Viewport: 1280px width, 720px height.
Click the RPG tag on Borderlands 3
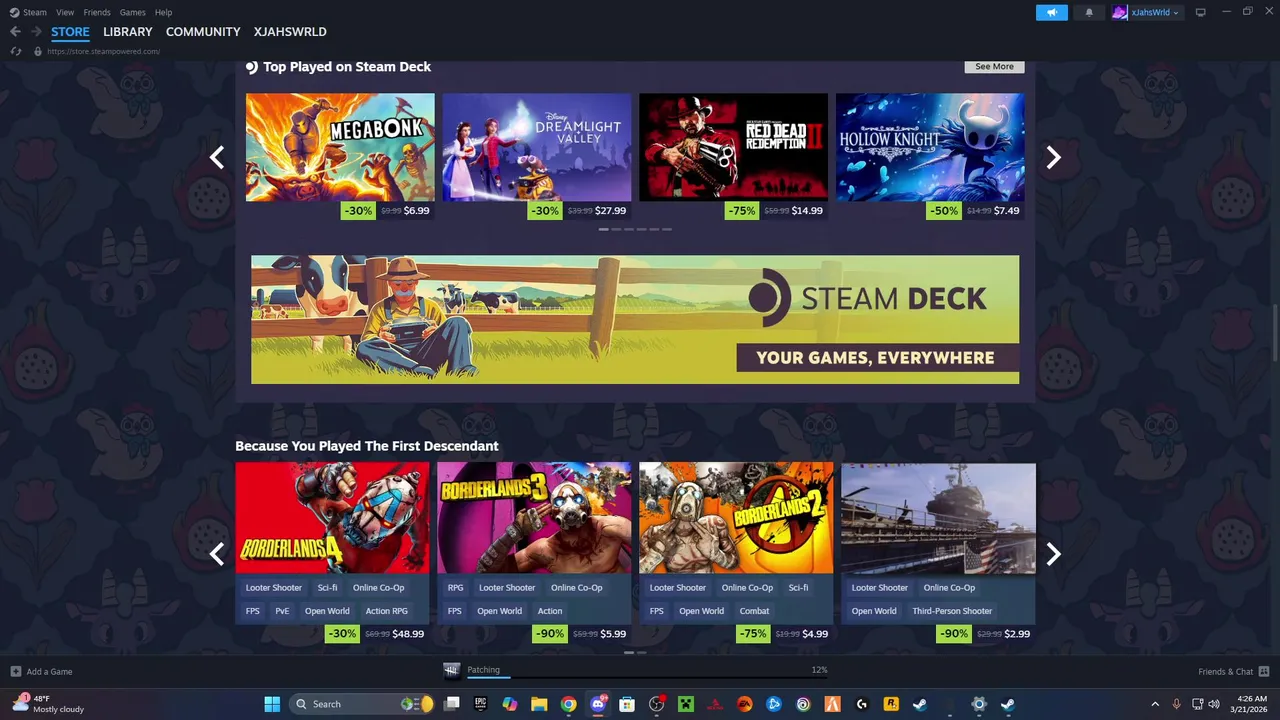[x=455, y=588]
